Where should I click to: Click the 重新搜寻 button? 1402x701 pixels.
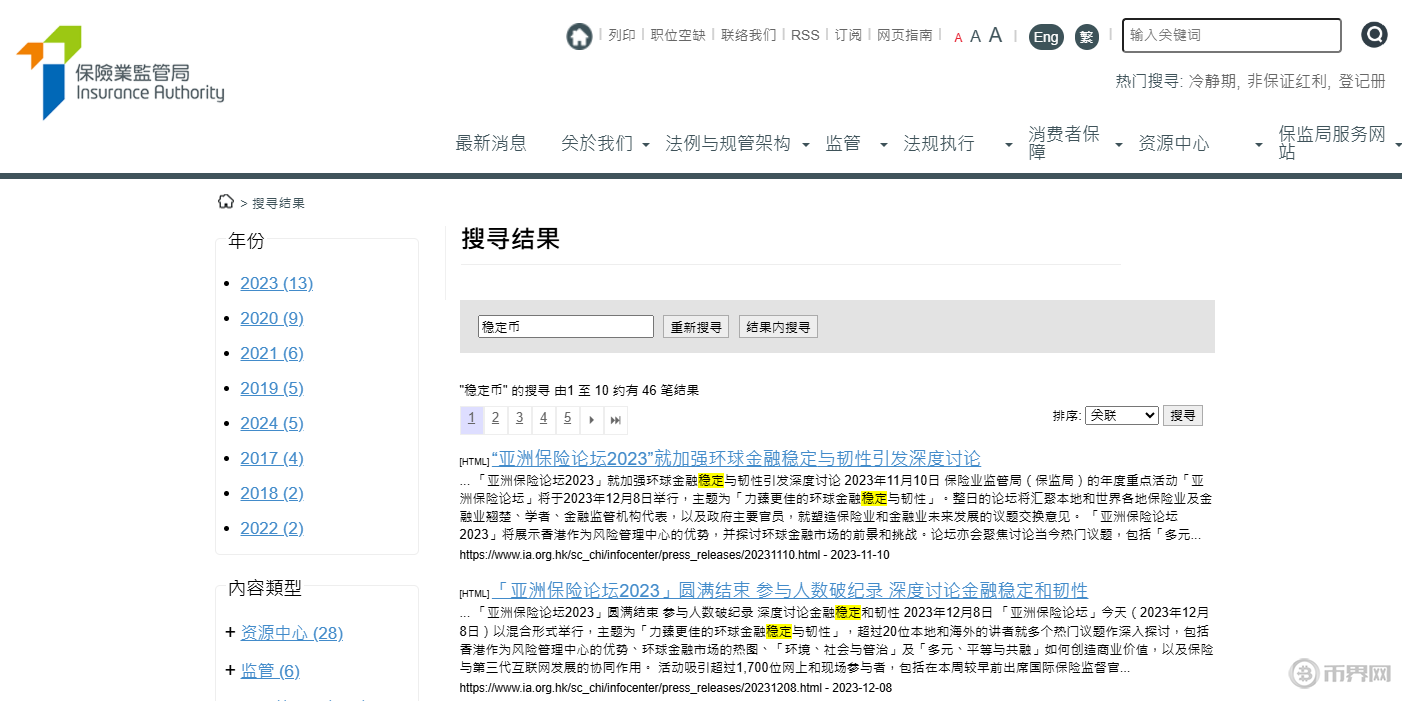696,327
